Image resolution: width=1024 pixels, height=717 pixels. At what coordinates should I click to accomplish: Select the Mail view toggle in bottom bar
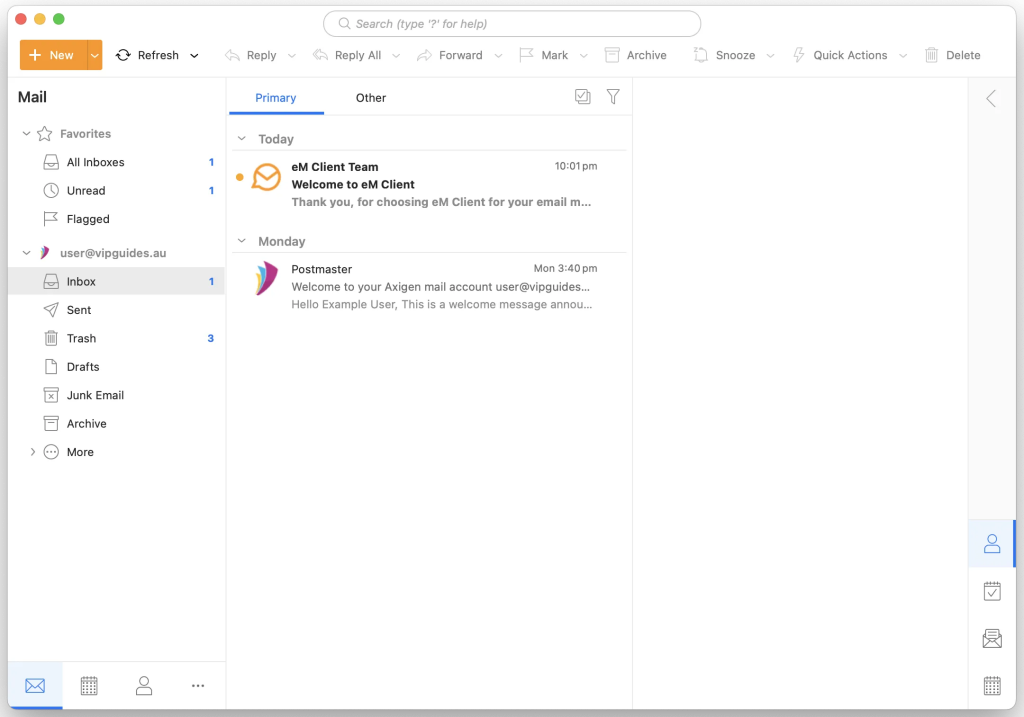click(35, 685)
